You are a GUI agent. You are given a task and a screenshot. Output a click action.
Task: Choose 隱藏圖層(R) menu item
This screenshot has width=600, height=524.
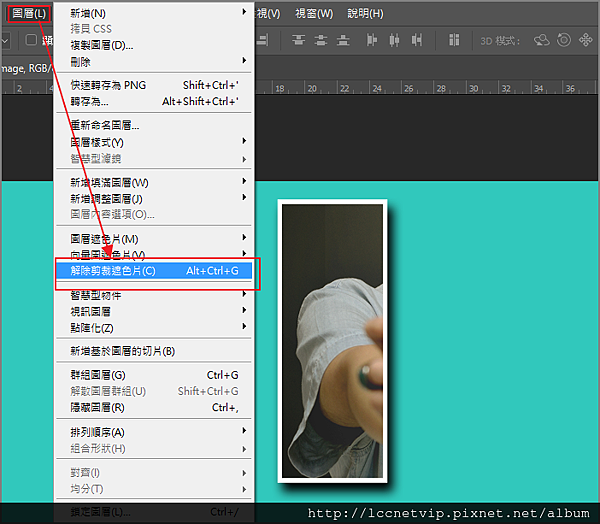click(x=153, y=408)
